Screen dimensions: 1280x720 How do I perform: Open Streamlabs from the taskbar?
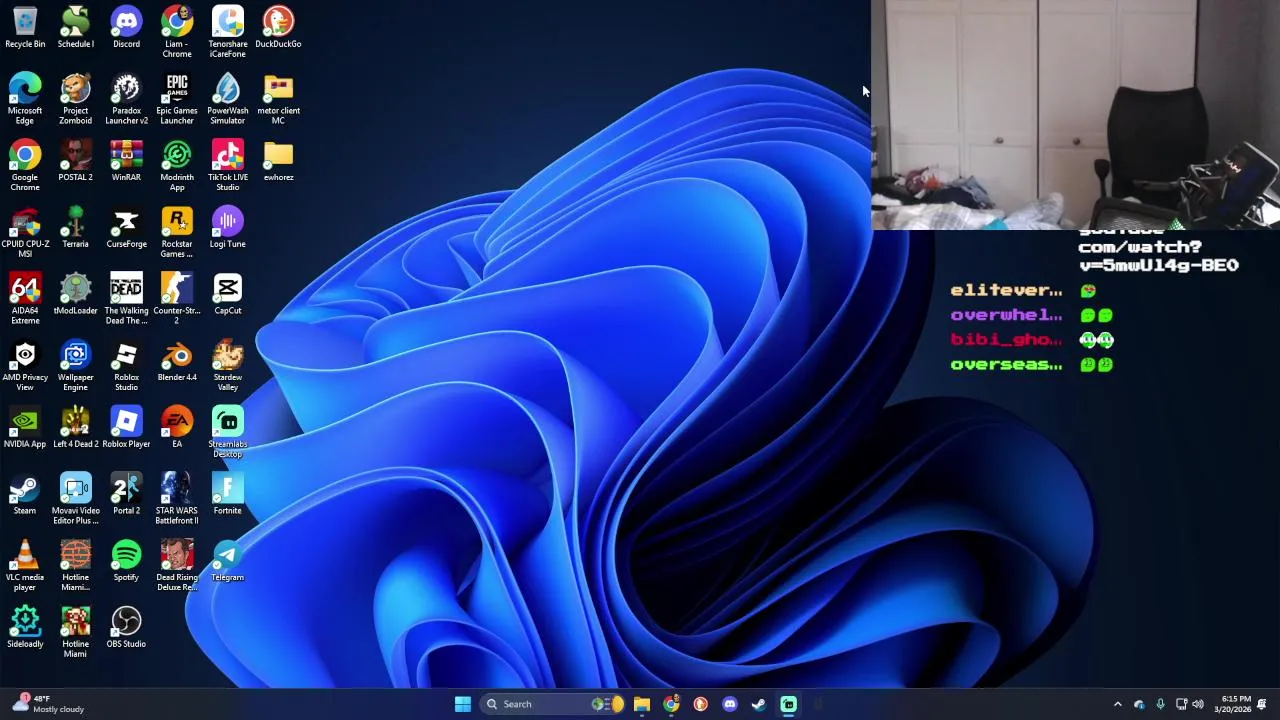788,704
